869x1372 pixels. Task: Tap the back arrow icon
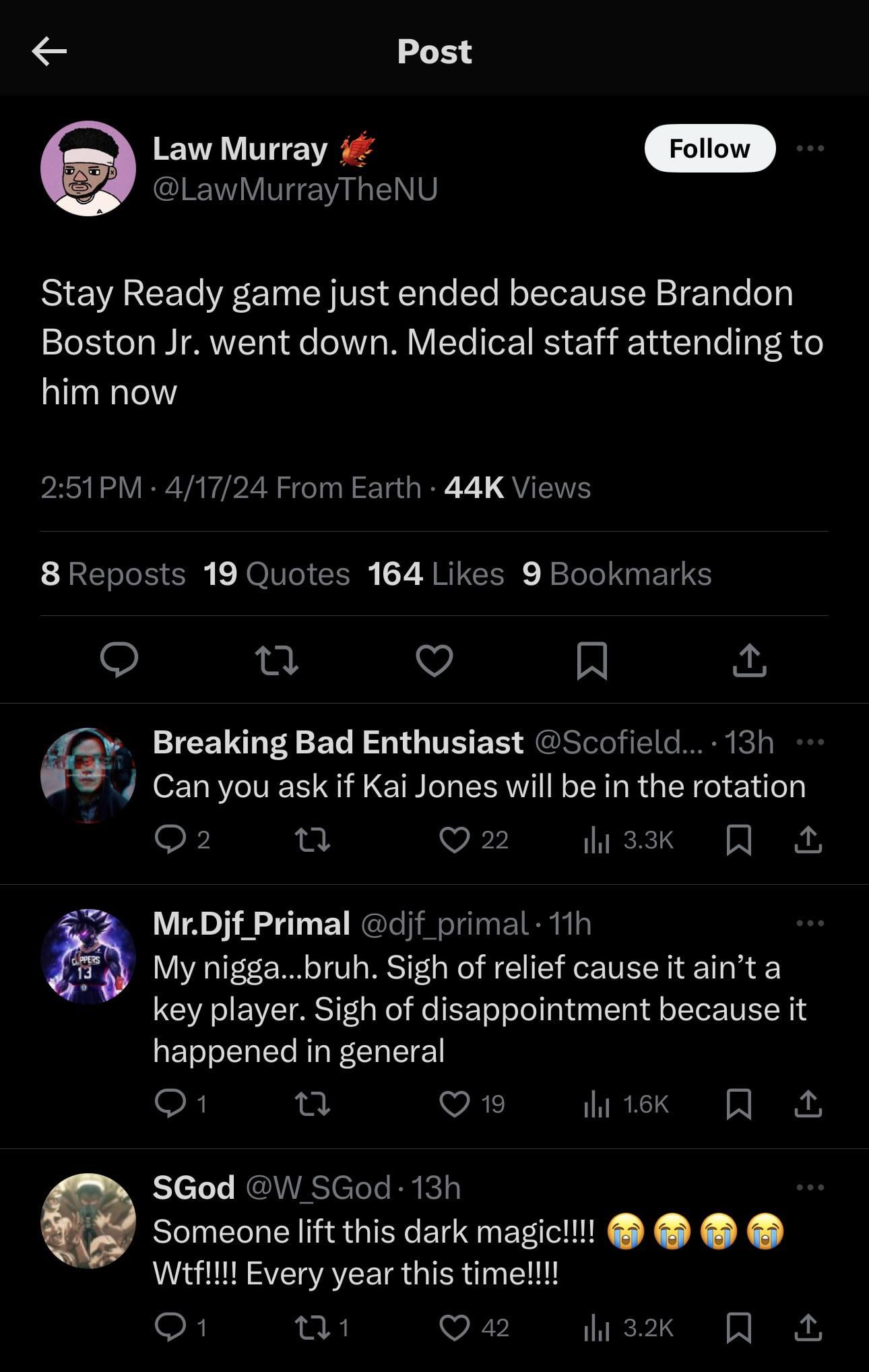click(x=49, y=51)
